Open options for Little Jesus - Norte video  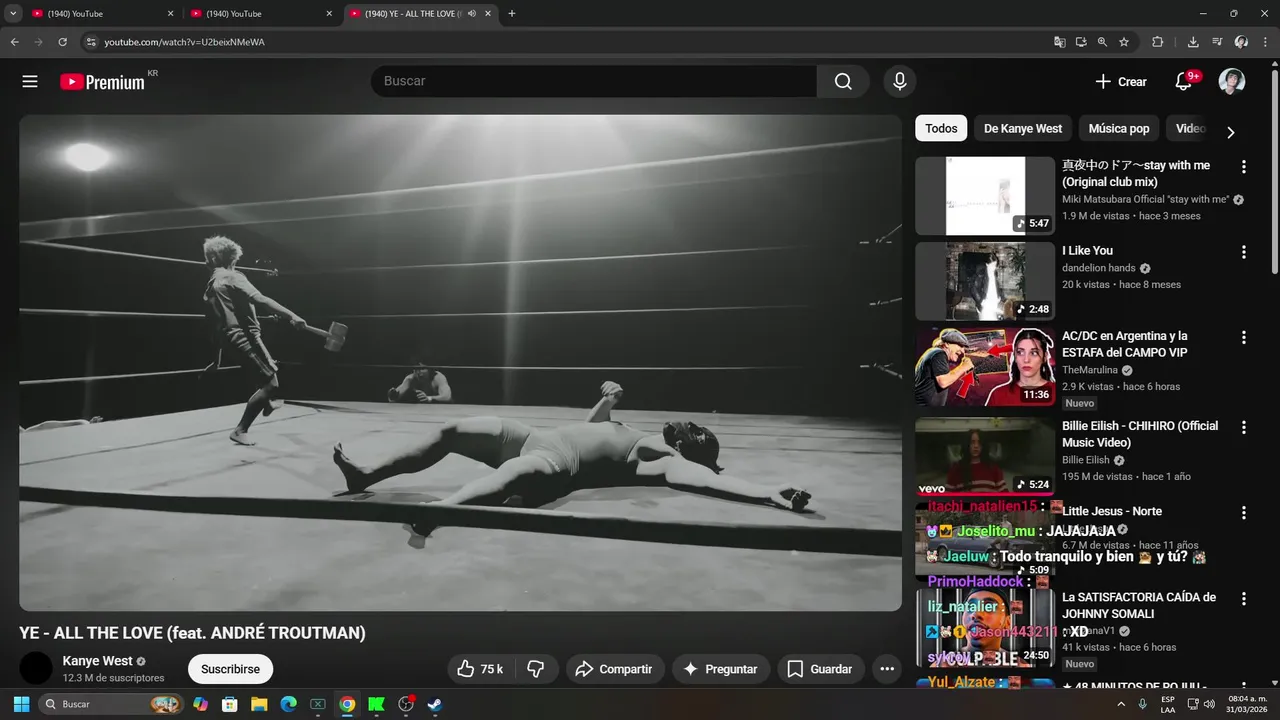1244,513
